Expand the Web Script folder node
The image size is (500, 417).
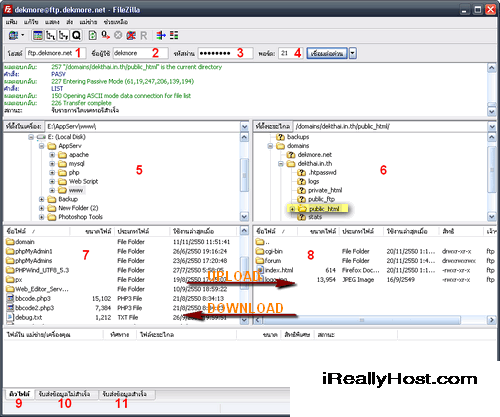pyautogui.click(x=52, y=181)
